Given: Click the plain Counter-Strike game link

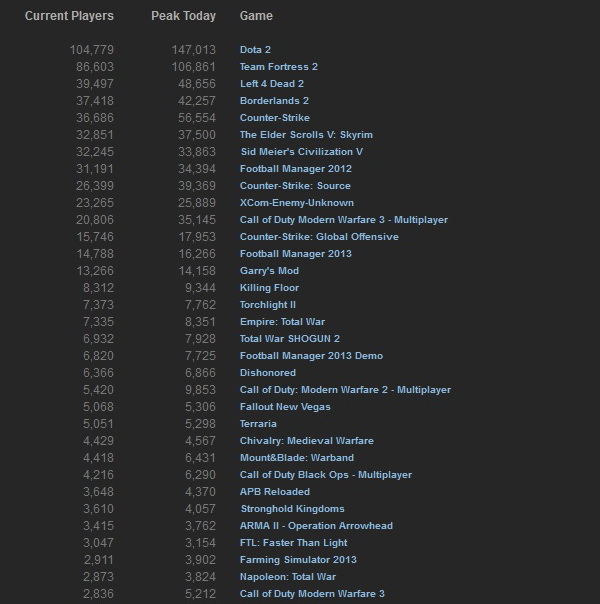Looking at the screenshot, I should tap(275, 117).
